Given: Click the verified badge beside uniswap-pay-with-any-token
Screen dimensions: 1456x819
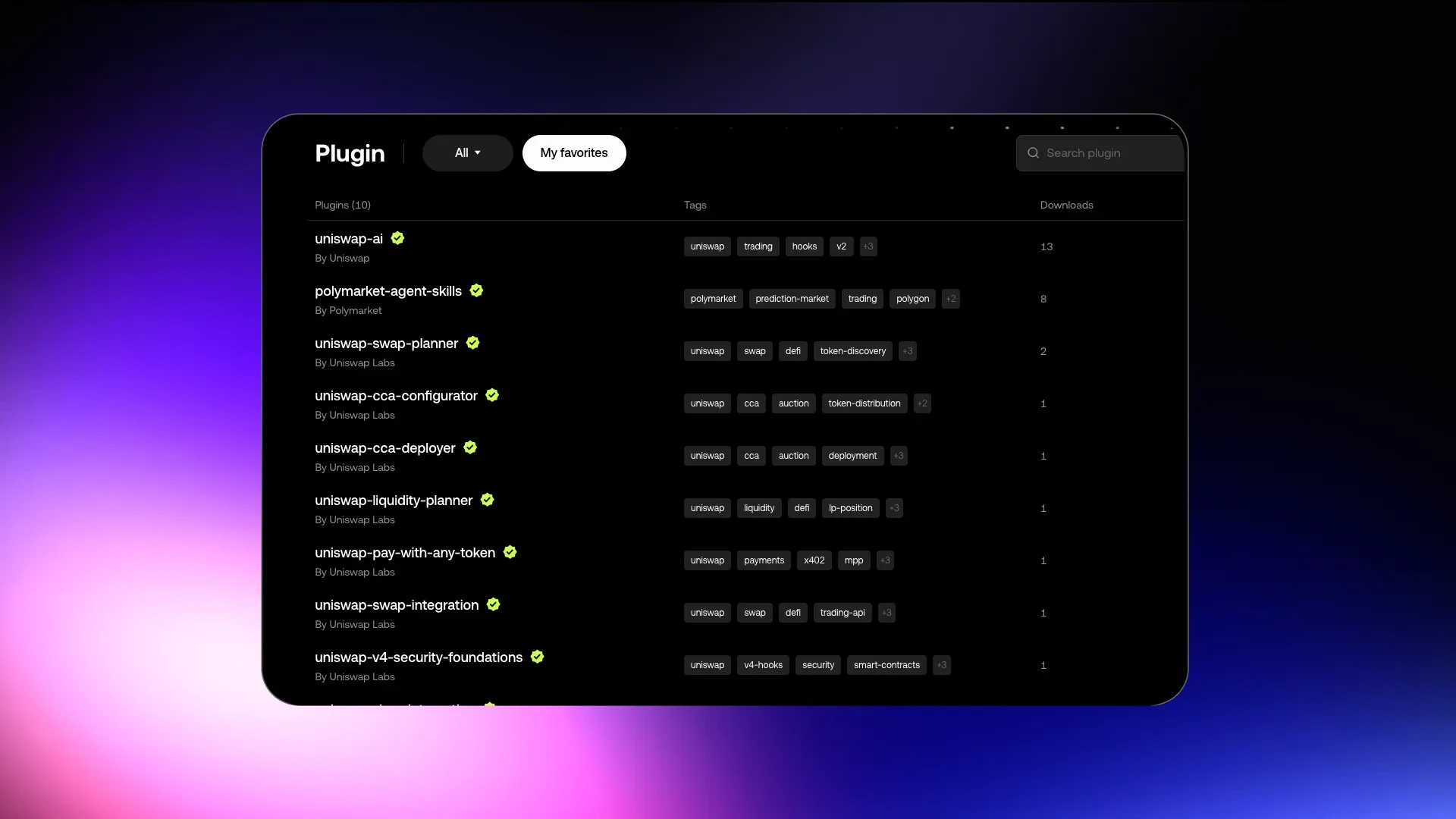Looking at the screenshot, I should [509, 552].
